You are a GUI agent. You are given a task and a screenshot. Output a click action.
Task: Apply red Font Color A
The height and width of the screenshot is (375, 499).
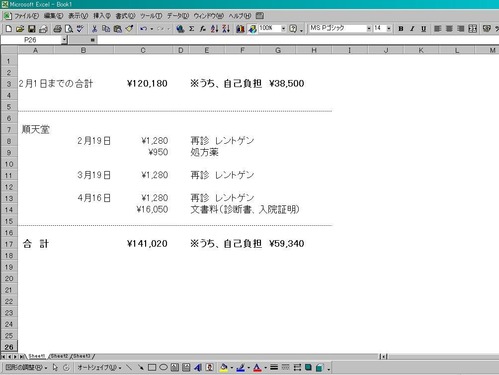pyautogui.click(x=257, y=368)
